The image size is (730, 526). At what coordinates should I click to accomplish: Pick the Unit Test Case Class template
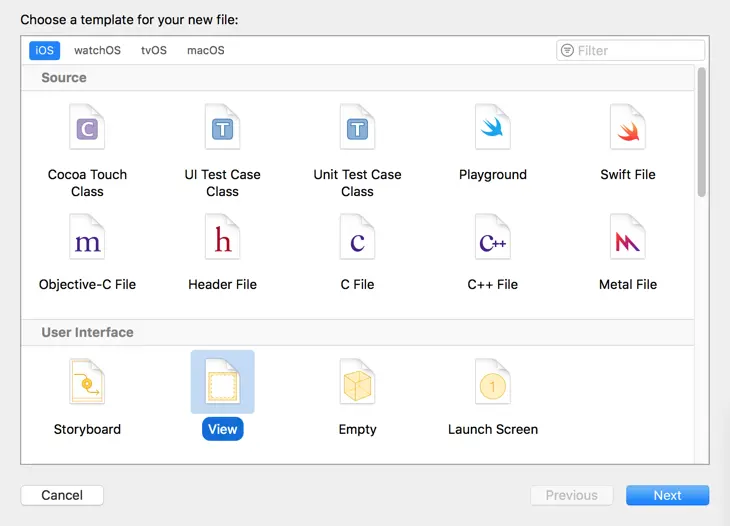click(357, 129)
